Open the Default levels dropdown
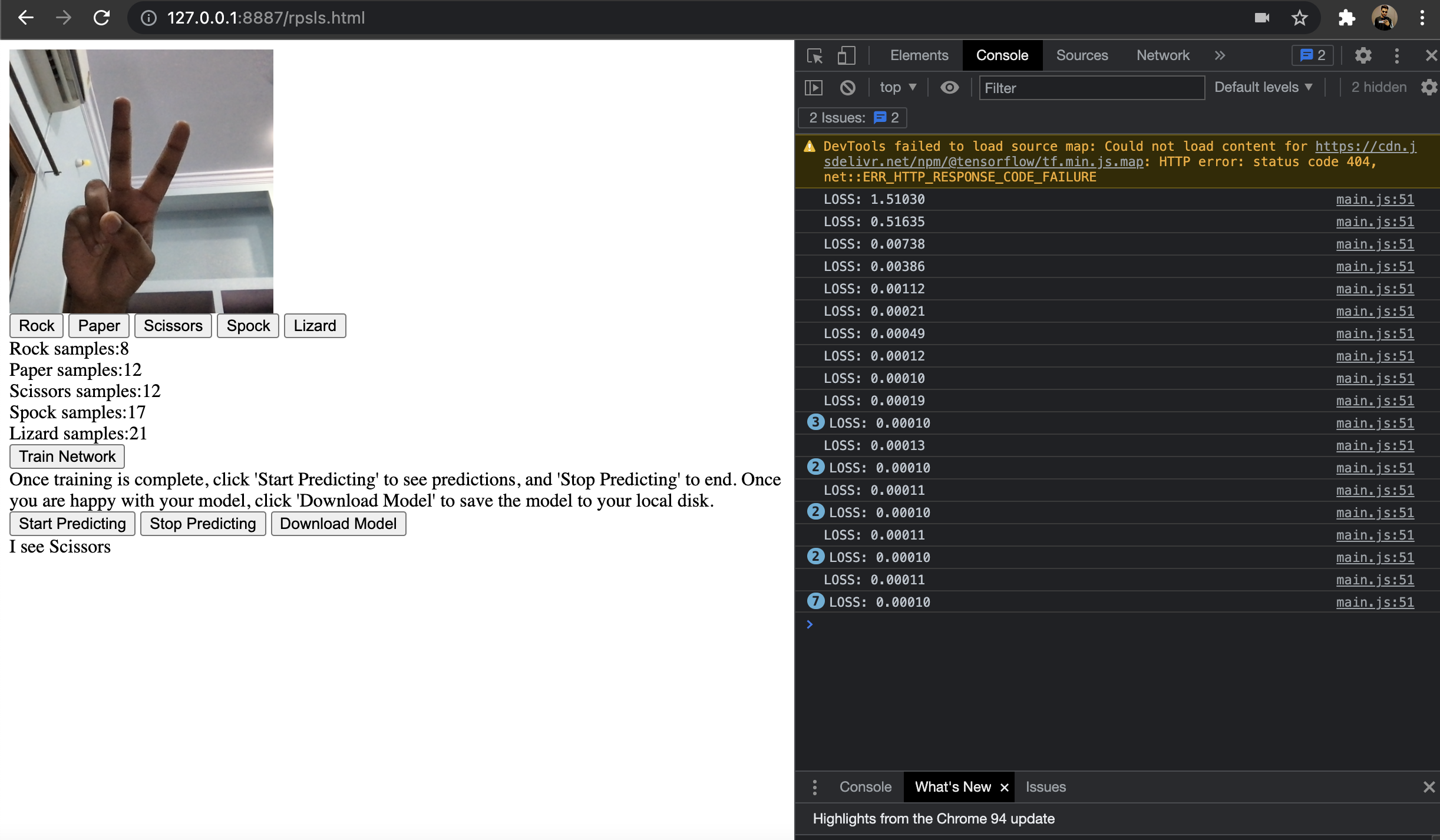1440x840 pixels. (1263, 87)
